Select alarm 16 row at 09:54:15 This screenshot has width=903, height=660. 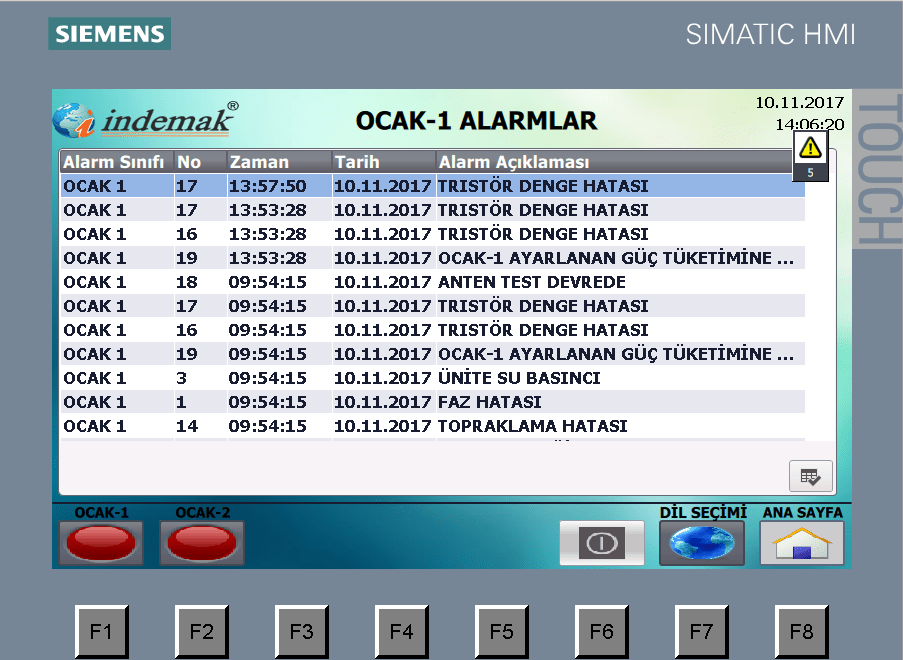click(432, 330)
